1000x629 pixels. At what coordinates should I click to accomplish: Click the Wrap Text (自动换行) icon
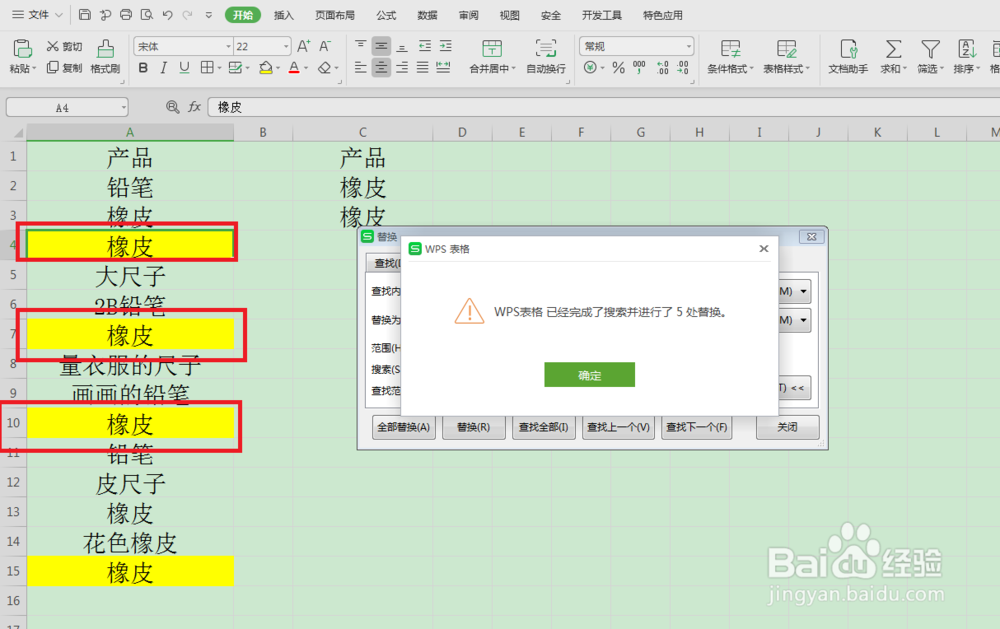(545, 48)
